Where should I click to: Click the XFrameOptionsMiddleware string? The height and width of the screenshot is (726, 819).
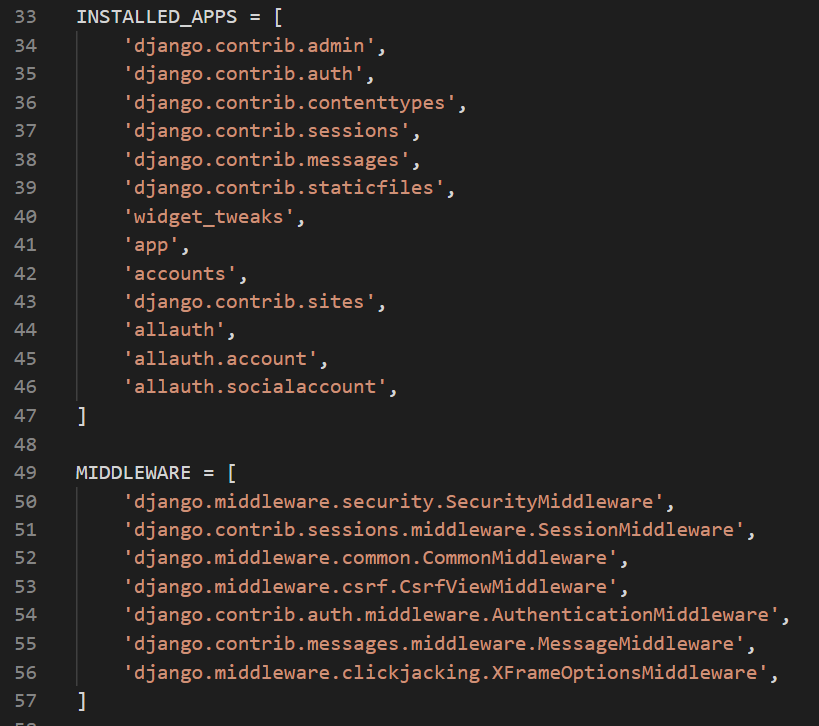(x=445, y=673)
